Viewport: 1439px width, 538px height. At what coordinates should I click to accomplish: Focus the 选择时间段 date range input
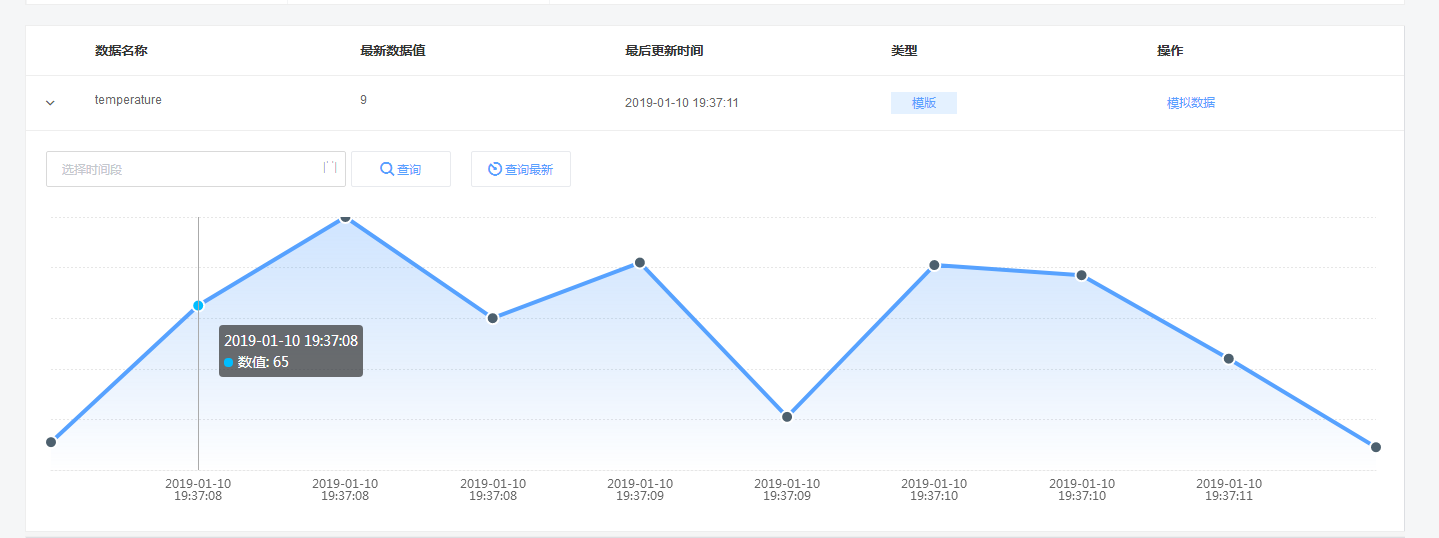(x=196, y=169)
